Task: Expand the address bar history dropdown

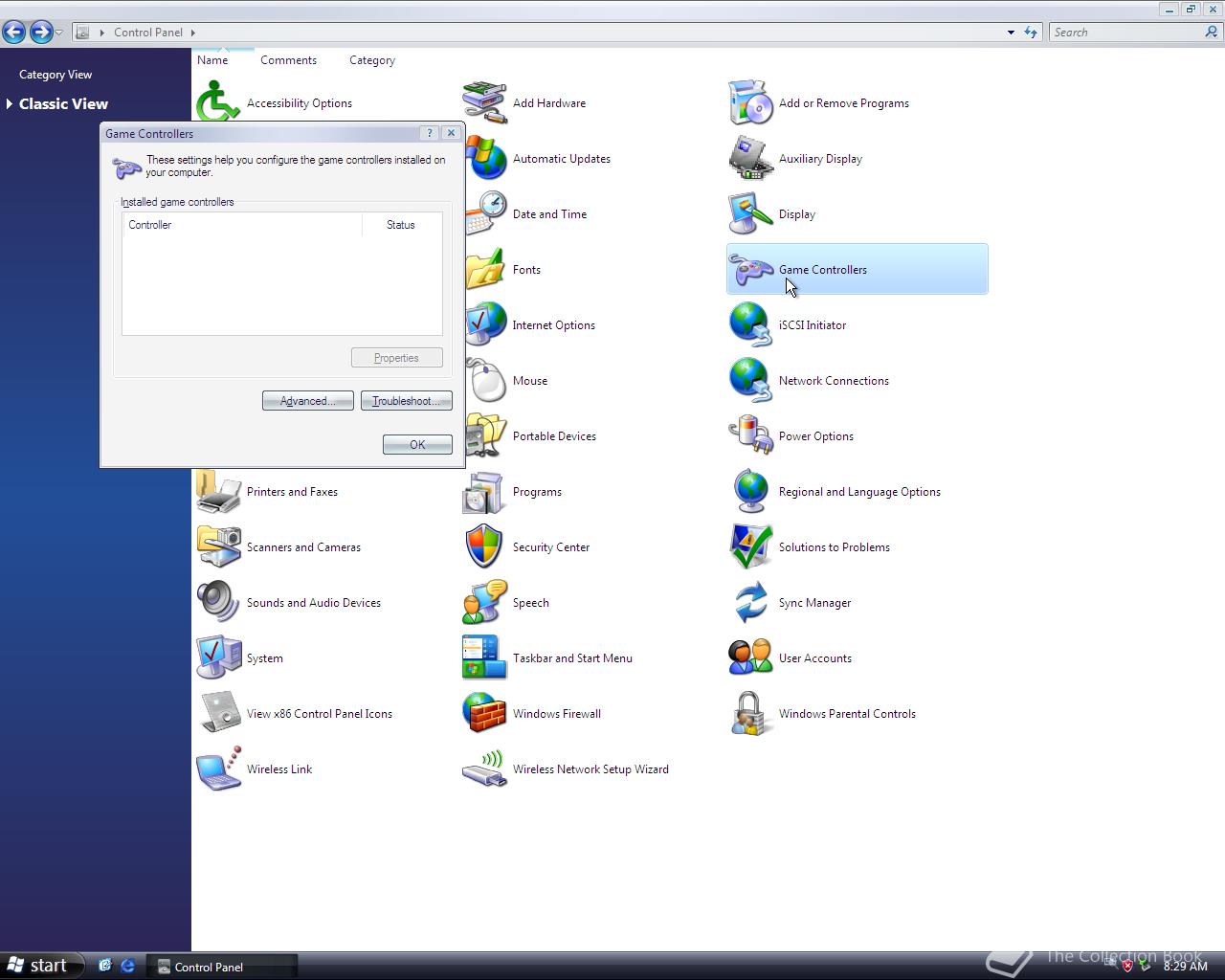Action: tap(1011, 33)
